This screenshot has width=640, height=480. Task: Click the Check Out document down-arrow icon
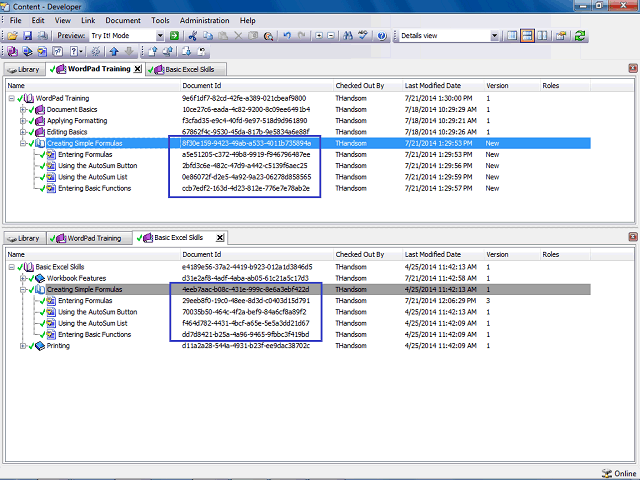(x=186, y=51)
